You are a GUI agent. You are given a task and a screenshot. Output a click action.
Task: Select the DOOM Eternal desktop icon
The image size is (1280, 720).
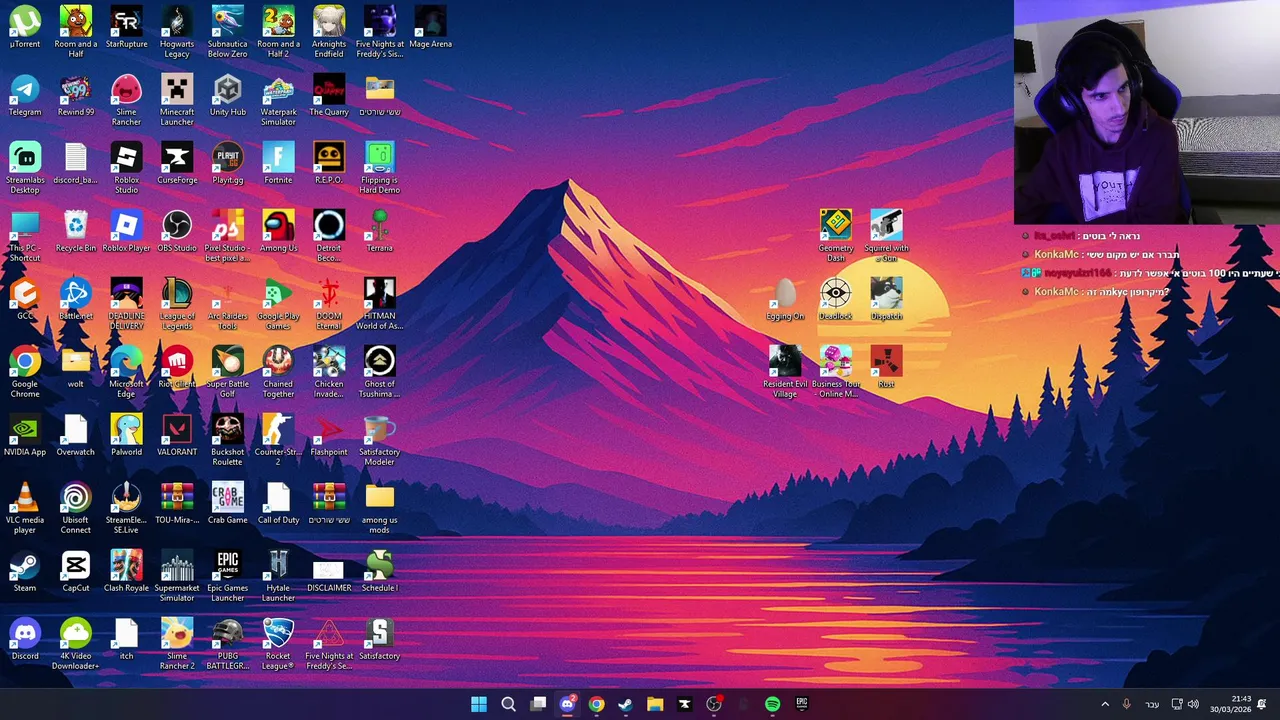coord(329,304)
